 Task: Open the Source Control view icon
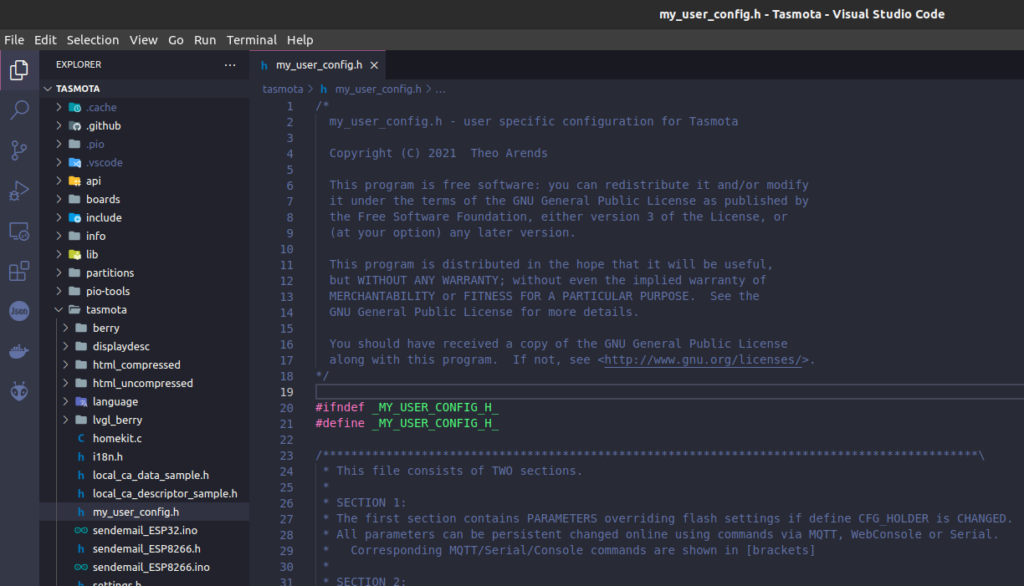click(19, 150)
